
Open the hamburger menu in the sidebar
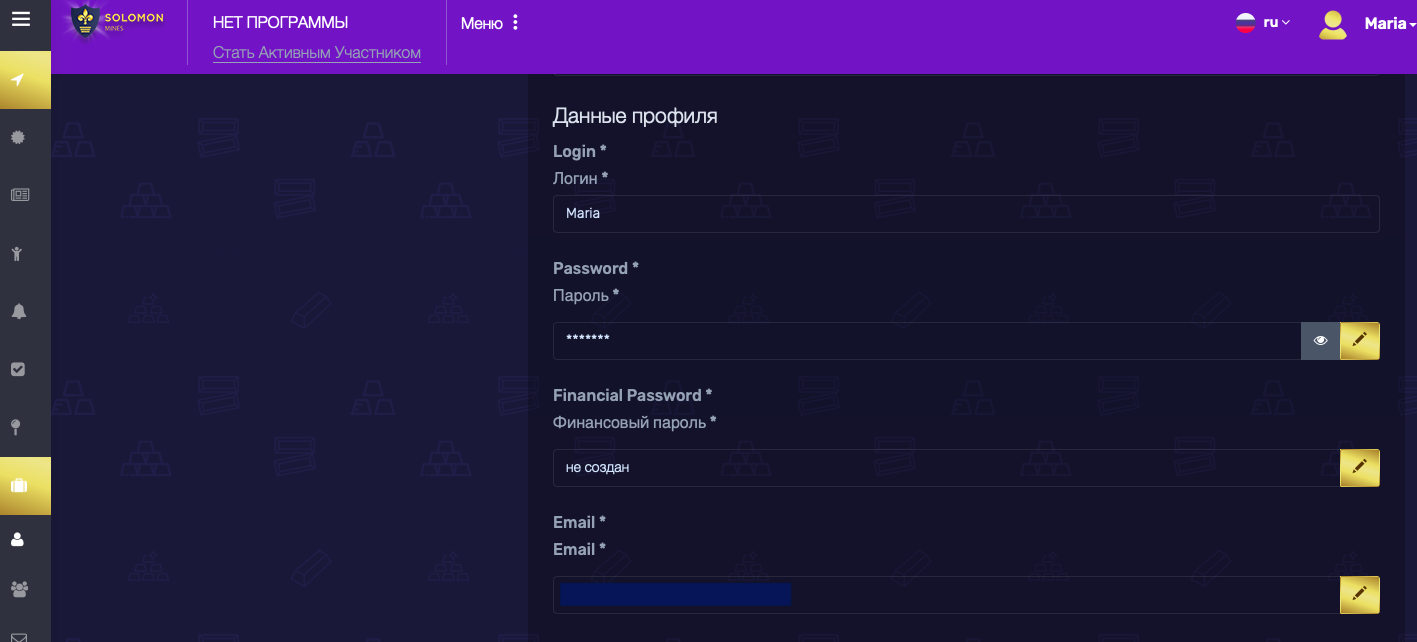coord(20,18)
